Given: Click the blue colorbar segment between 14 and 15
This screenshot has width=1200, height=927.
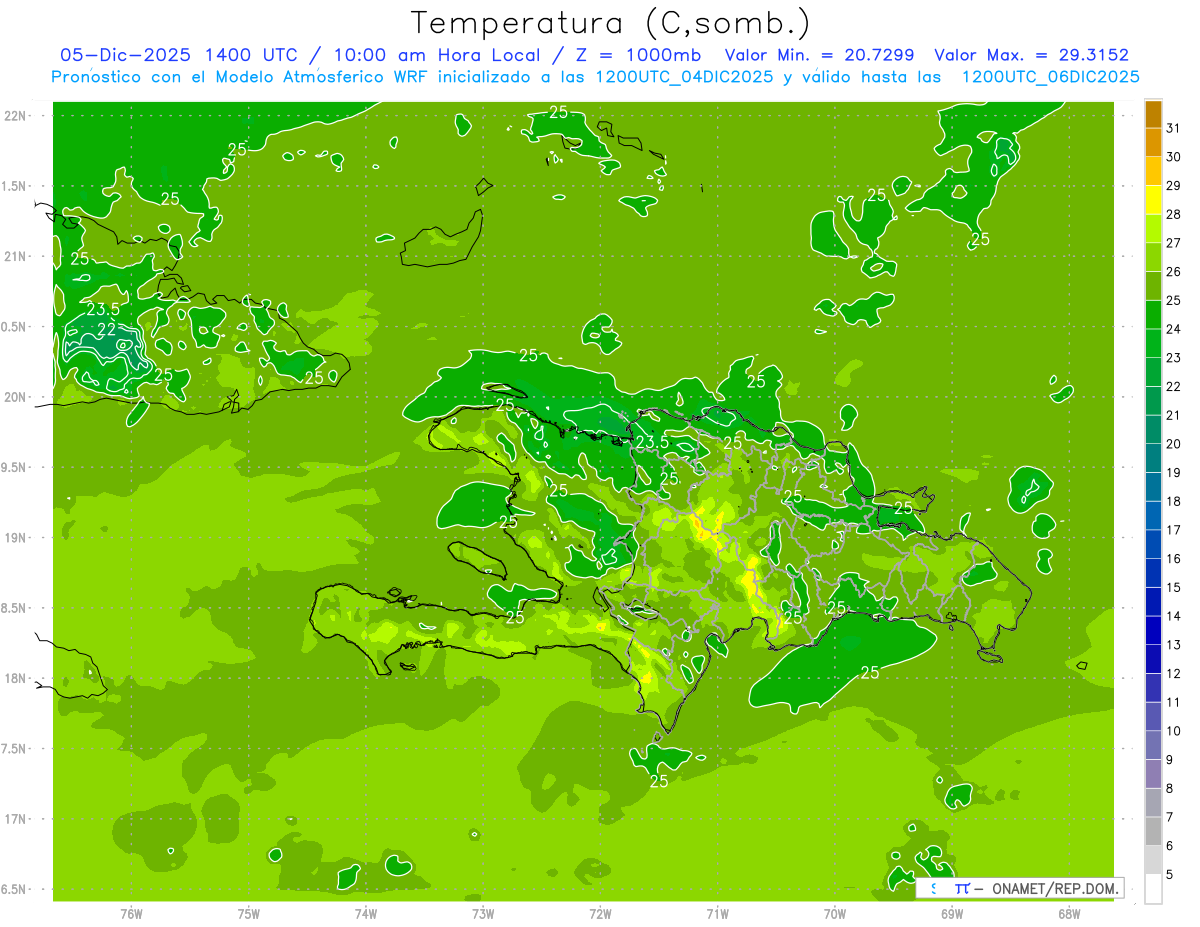Looking at the screenshot, I should coord(1153,602).
